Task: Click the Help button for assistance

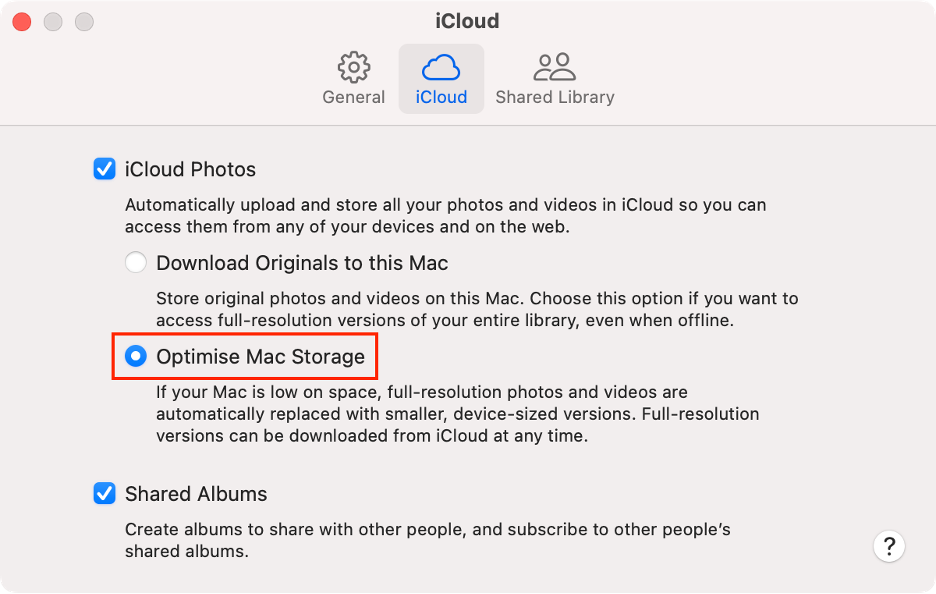Action: click(889, 547)
